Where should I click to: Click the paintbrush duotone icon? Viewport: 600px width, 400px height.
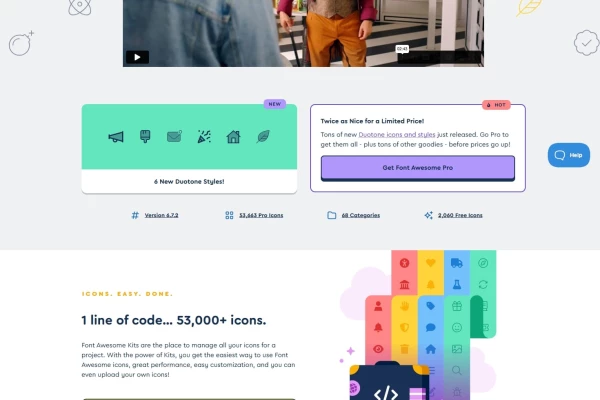point(145,136)
